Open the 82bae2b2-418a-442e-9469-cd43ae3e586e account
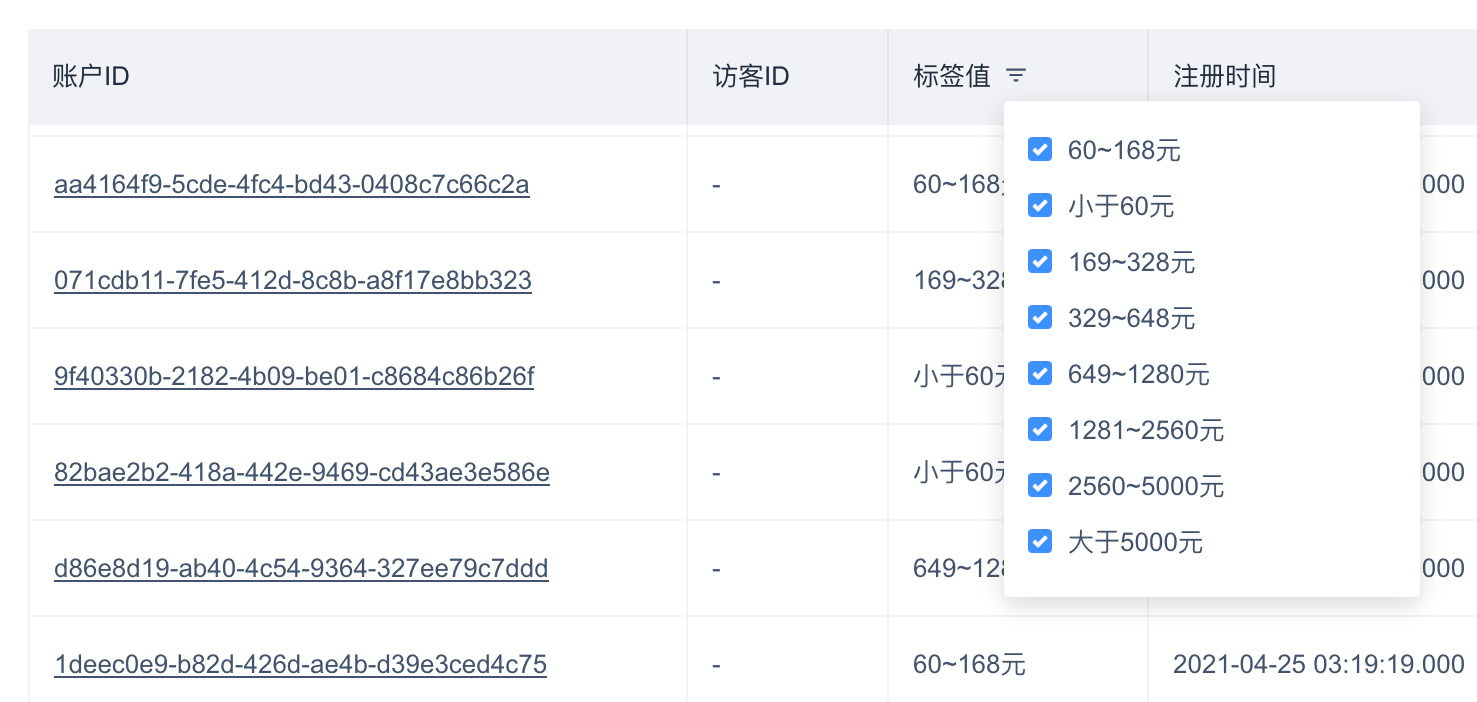The width and height of the screenshot is (1477, 702). pos(301,472)
